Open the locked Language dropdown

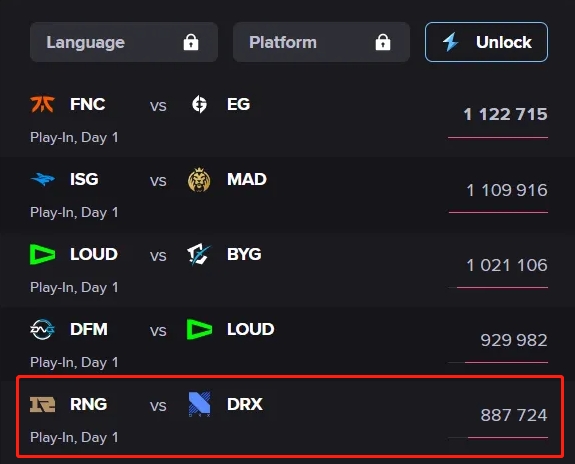pos(124,42)
